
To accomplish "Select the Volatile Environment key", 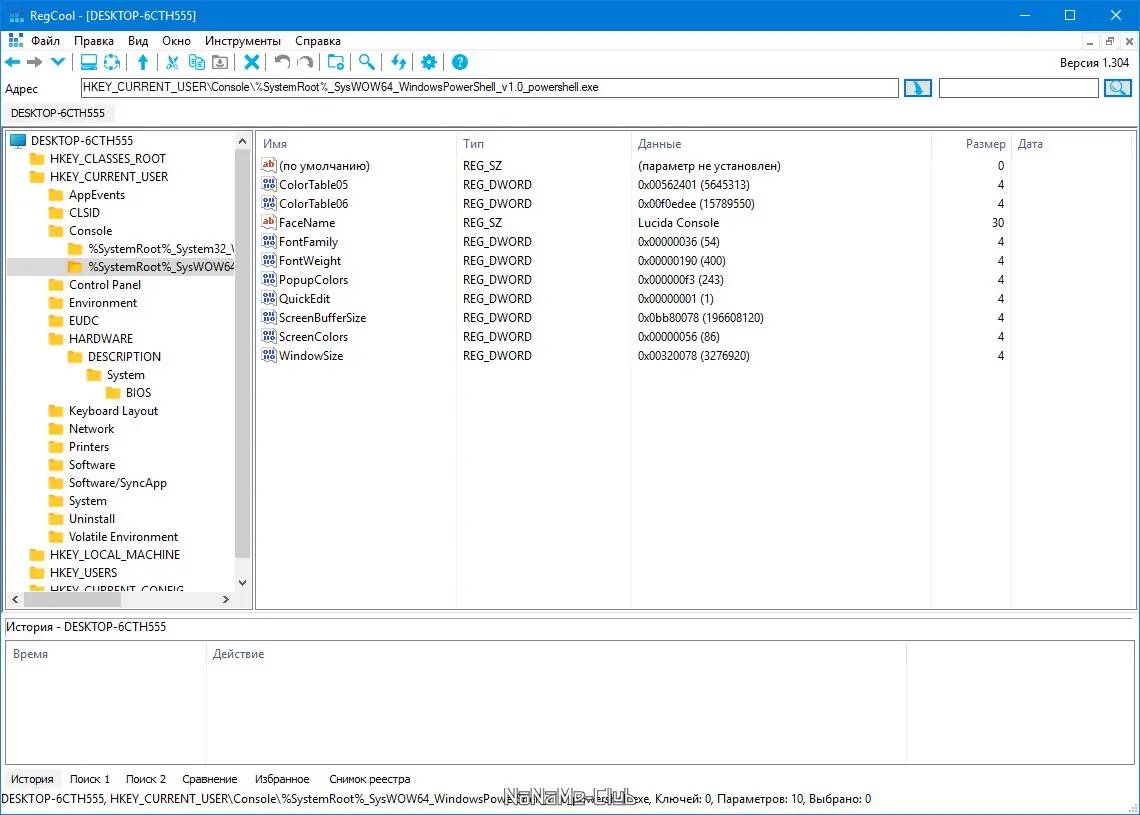I will point(123,537).
